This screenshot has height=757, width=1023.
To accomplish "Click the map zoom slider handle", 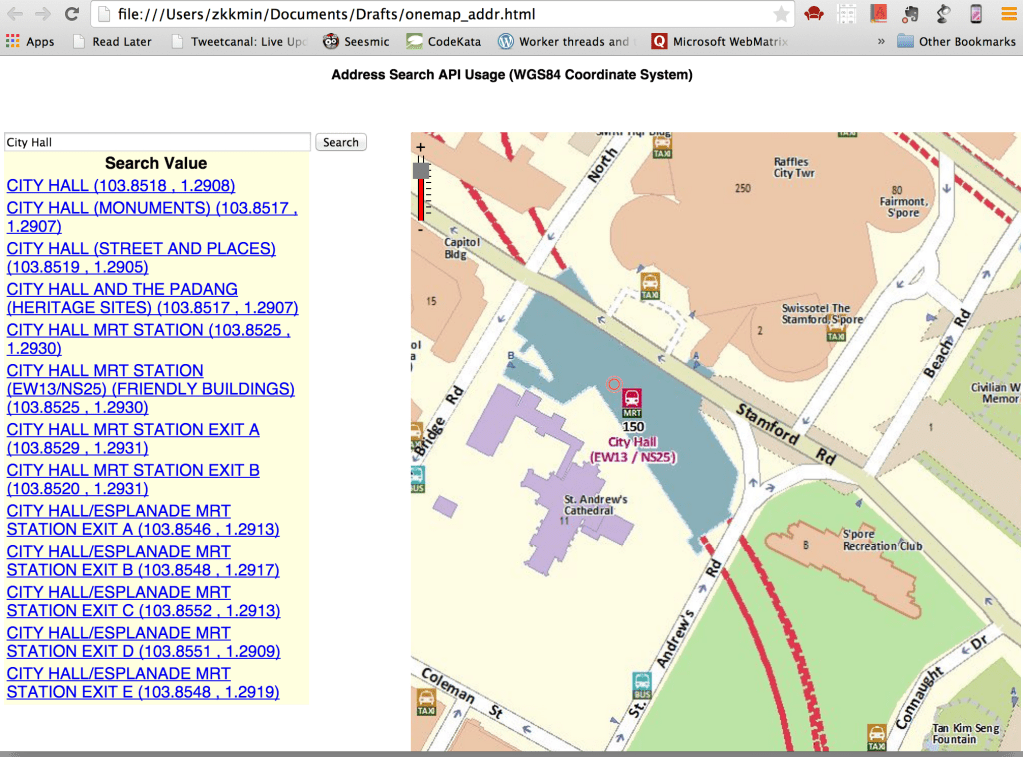I will (420, 170).
